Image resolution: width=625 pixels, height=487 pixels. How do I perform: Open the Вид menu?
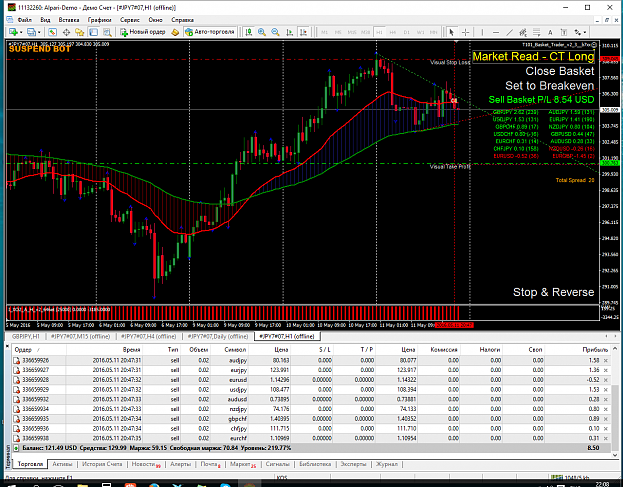coord(45,20)
